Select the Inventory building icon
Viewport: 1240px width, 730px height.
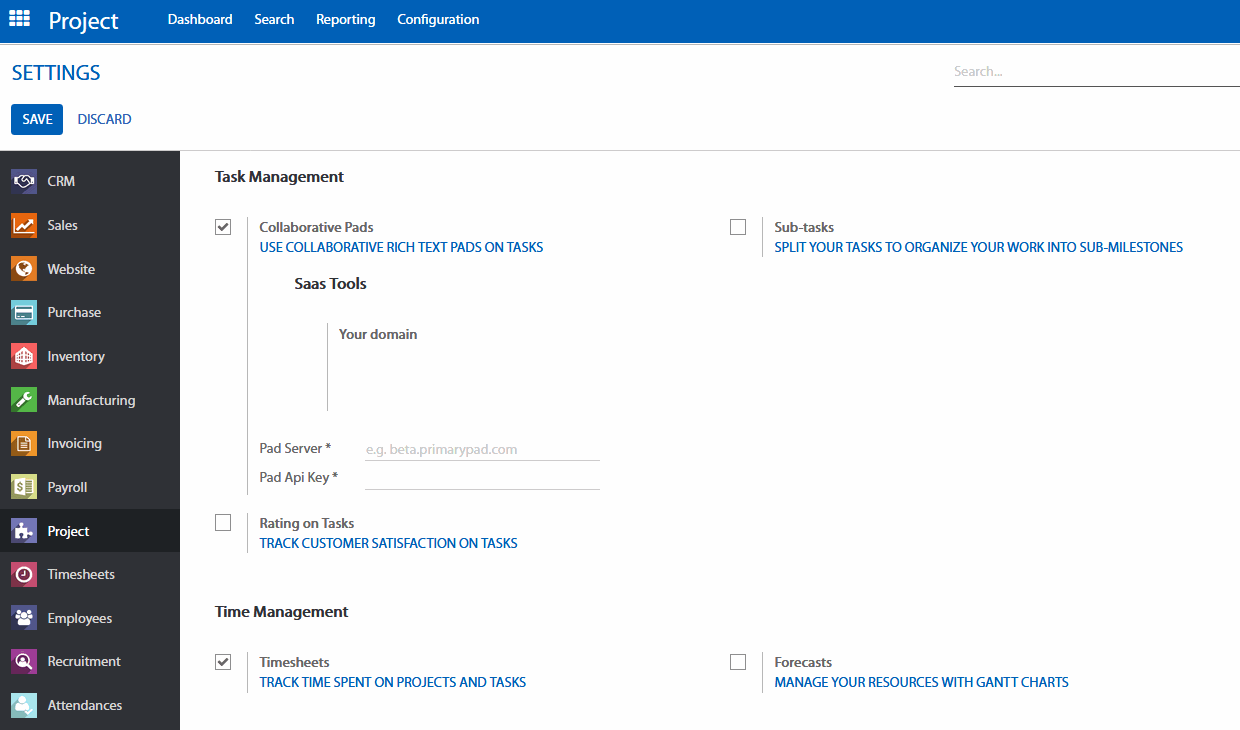coord(24,356)
